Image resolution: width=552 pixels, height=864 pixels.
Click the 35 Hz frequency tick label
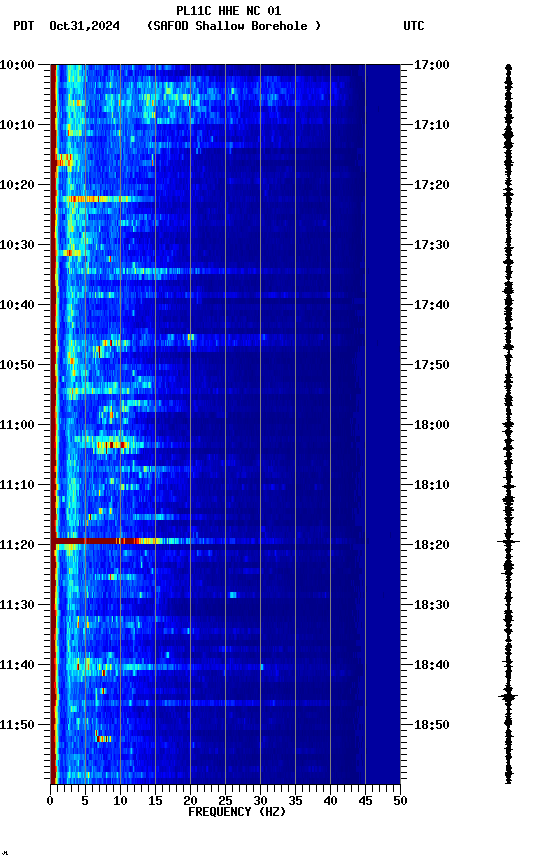tap(295, 801)
